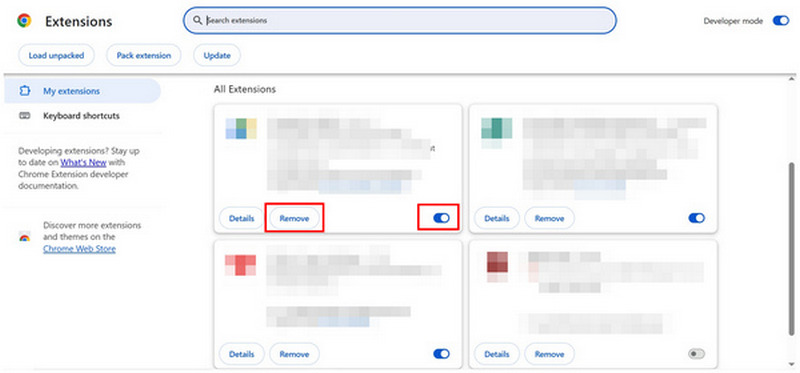Open Details for the dark red icon extension
Viewport: 800px width, 373px height.
[x=496, y=354]
